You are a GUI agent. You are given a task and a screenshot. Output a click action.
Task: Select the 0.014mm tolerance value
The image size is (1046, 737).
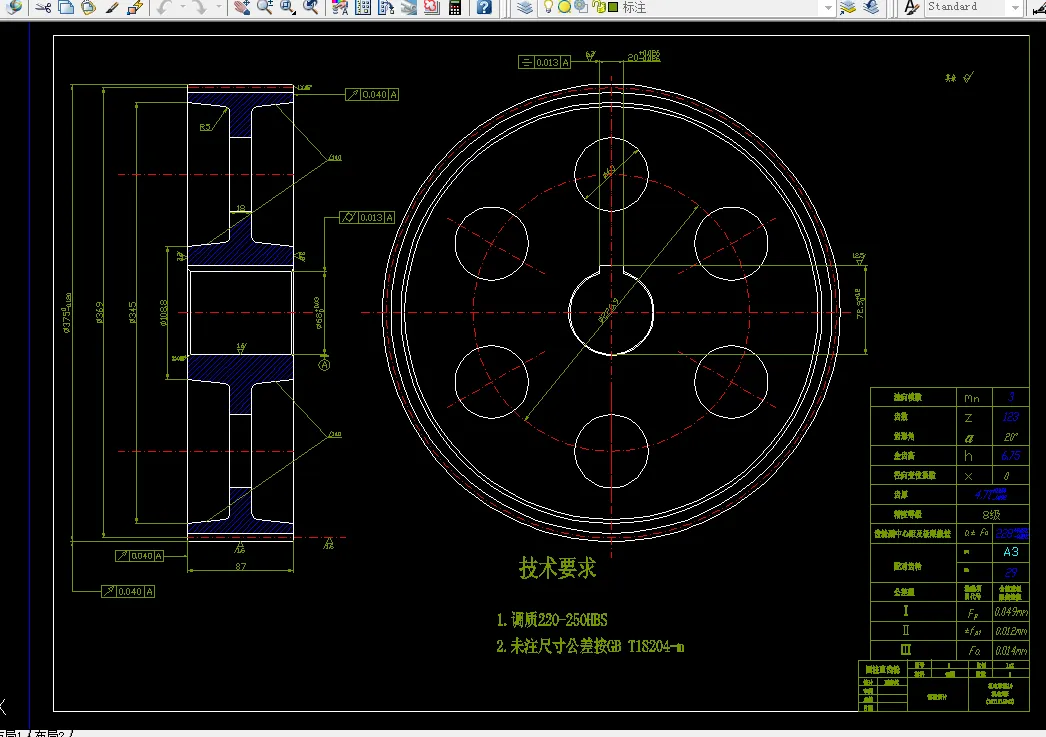point(1011,650)
